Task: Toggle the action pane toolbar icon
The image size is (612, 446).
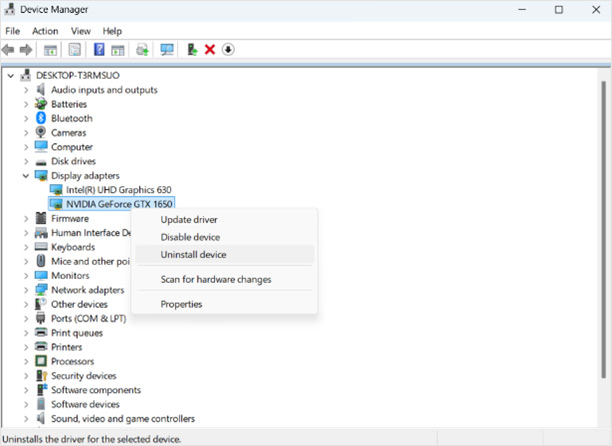Action: (x=118, y=50)
